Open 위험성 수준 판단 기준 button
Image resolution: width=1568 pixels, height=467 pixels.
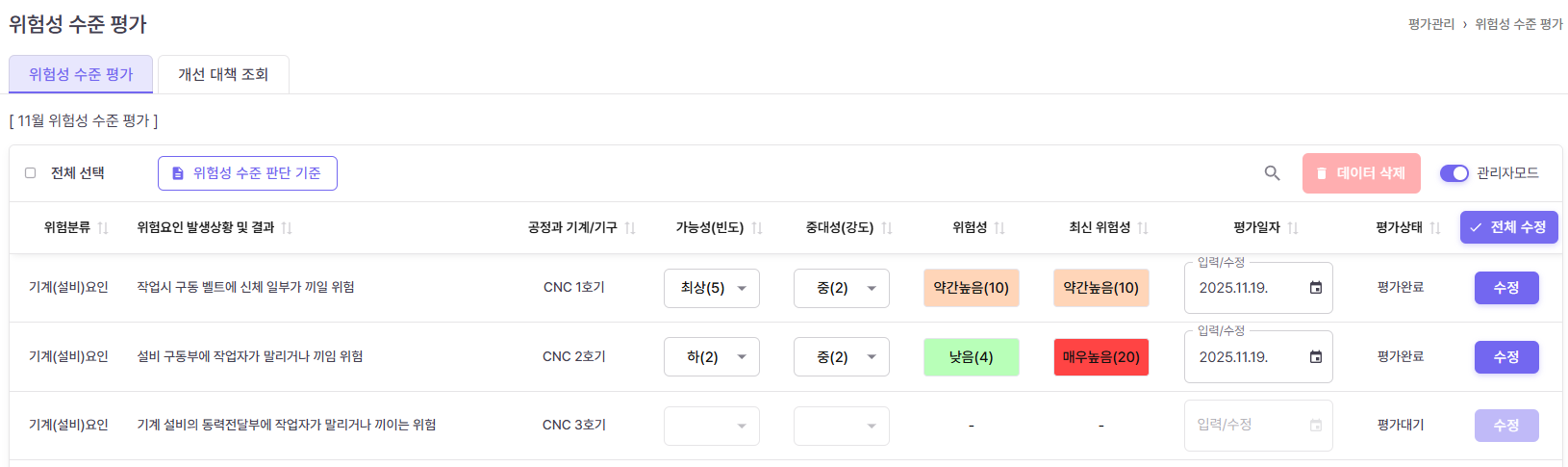click(x=247, y=173)
